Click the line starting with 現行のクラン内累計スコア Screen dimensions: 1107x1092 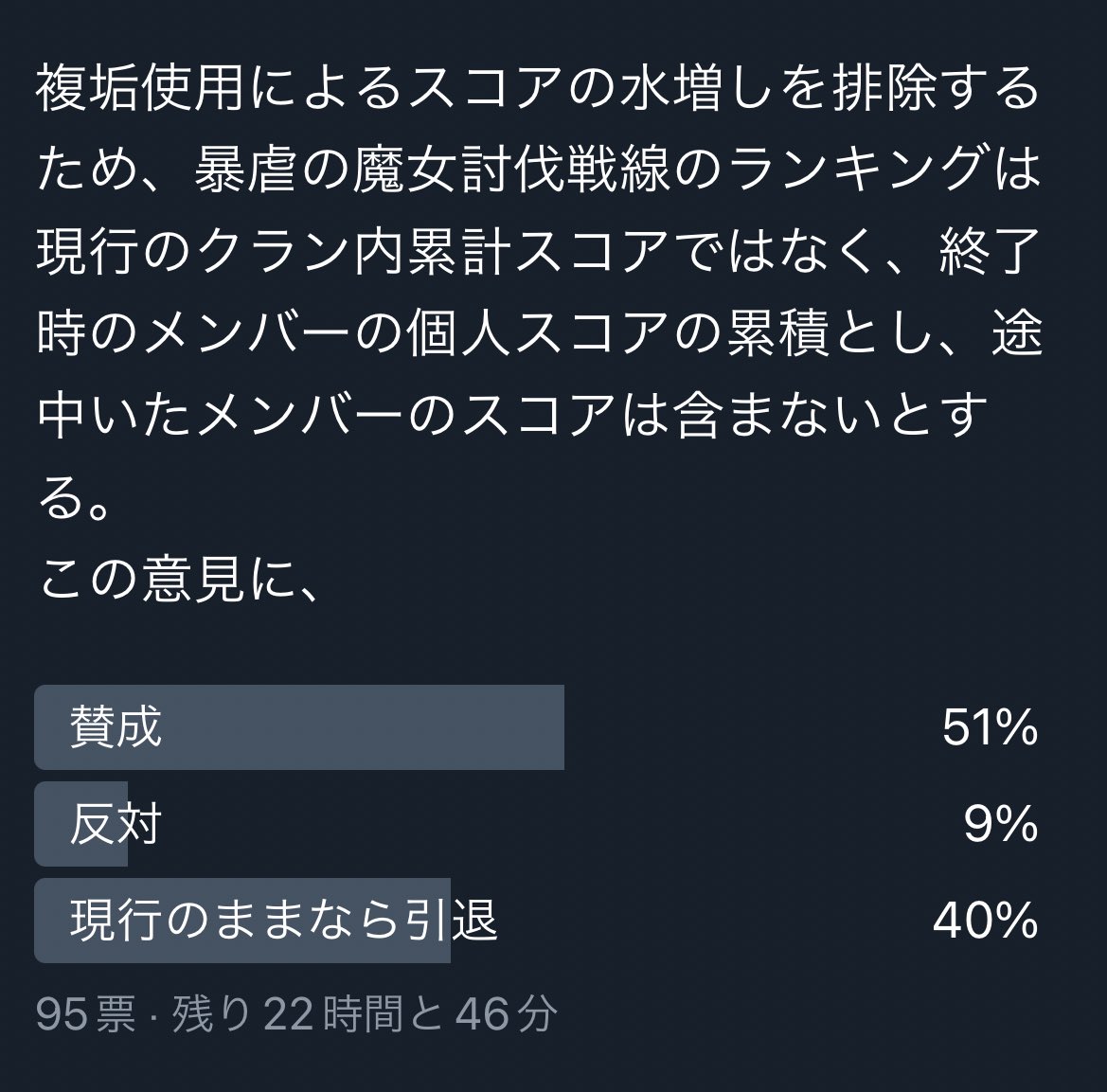click(538, 251)
